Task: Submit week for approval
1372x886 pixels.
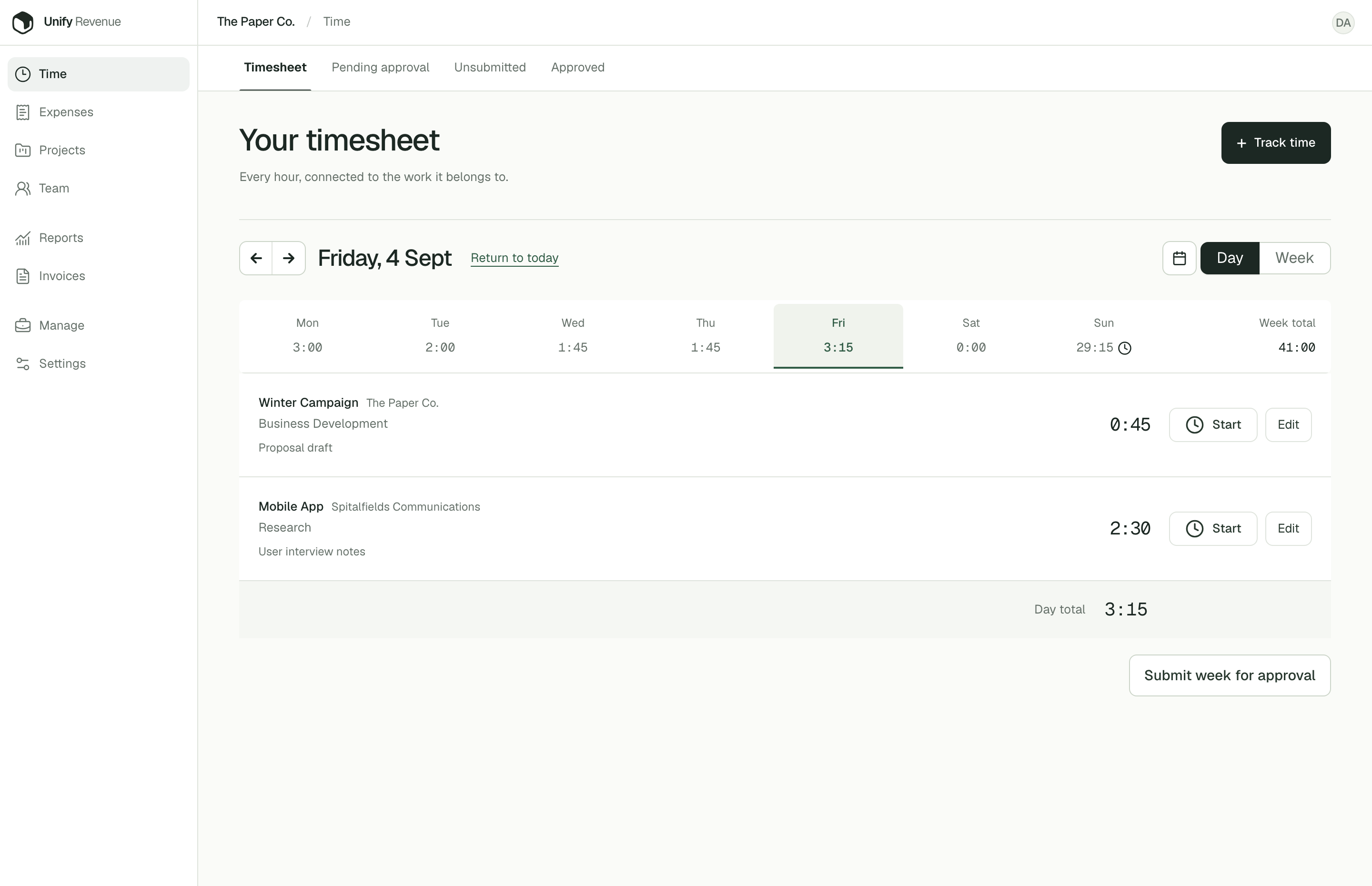Action: point(1230,675)
